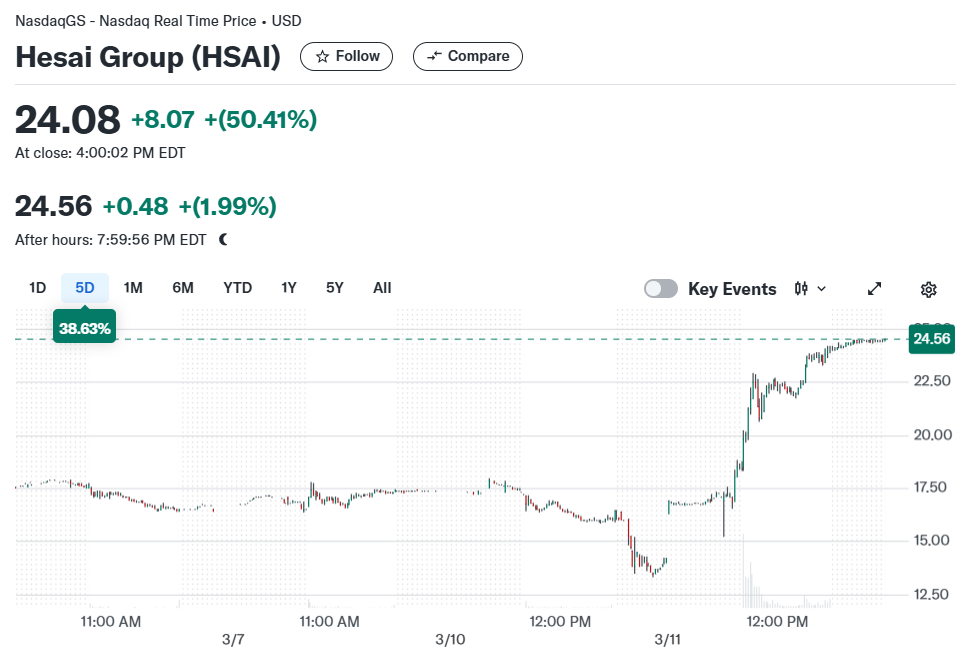Viewport: 968px width, 661px height.
Task: Show the 5Y chart range
Action: click(335, 288)
